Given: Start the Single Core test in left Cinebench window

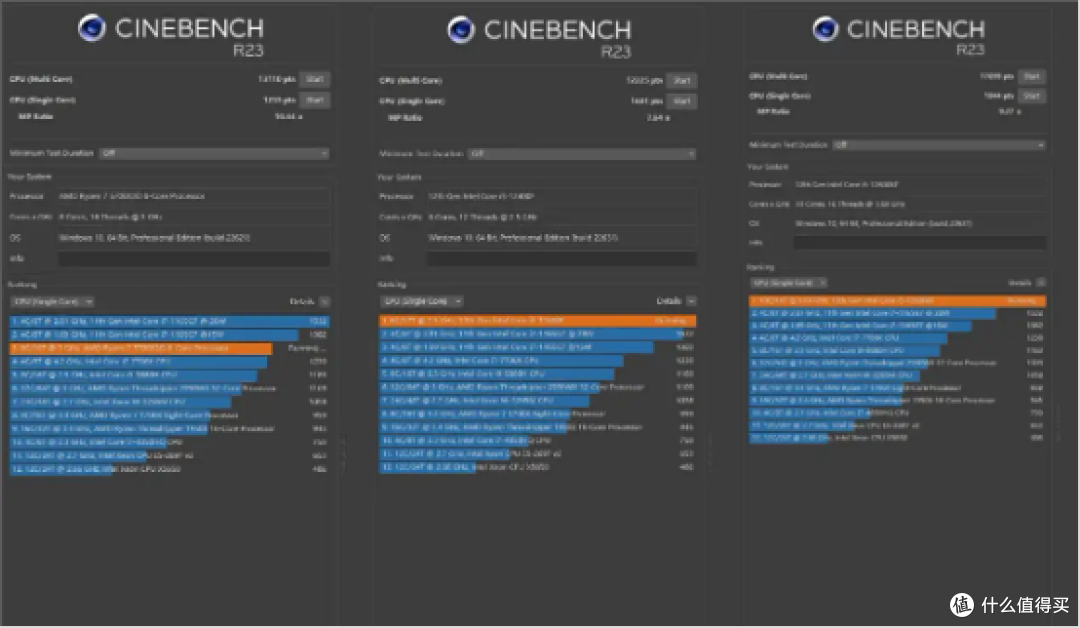Looking at the screenshot, I should point(315,100).
